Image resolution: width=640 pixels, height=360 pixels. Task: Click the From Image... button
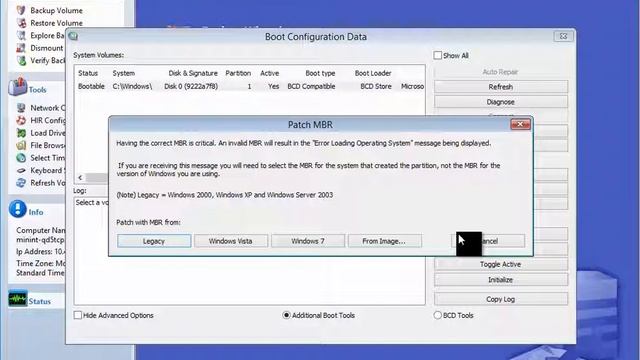tap(384, 241)
